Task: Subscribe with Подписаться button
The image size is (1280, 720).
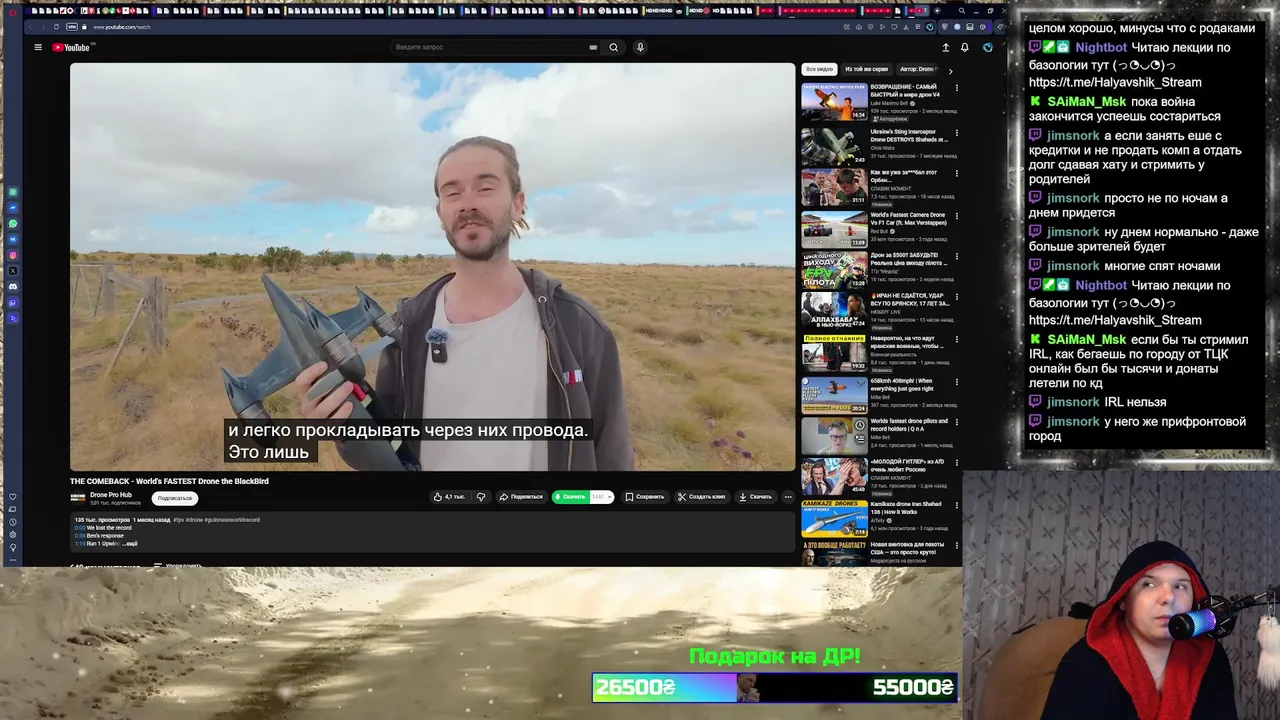Action: [x=175, y=498]
